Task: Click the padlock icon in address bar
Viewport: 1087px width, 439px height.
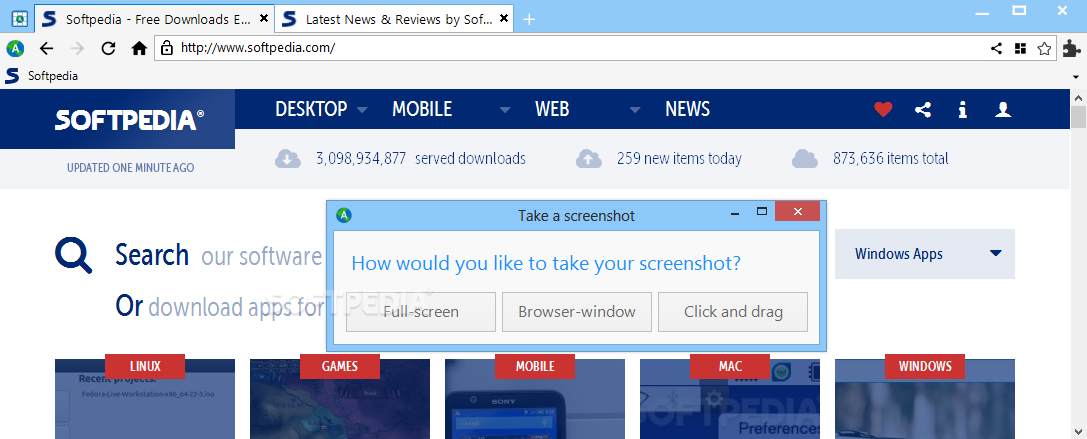Action: [x=166, y=48]
